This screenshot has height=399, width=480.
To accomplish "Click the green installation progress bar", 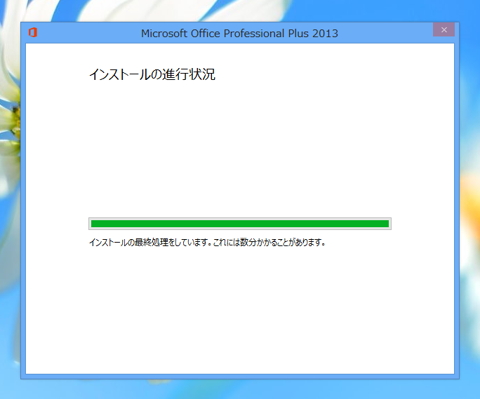I will 240,224.
